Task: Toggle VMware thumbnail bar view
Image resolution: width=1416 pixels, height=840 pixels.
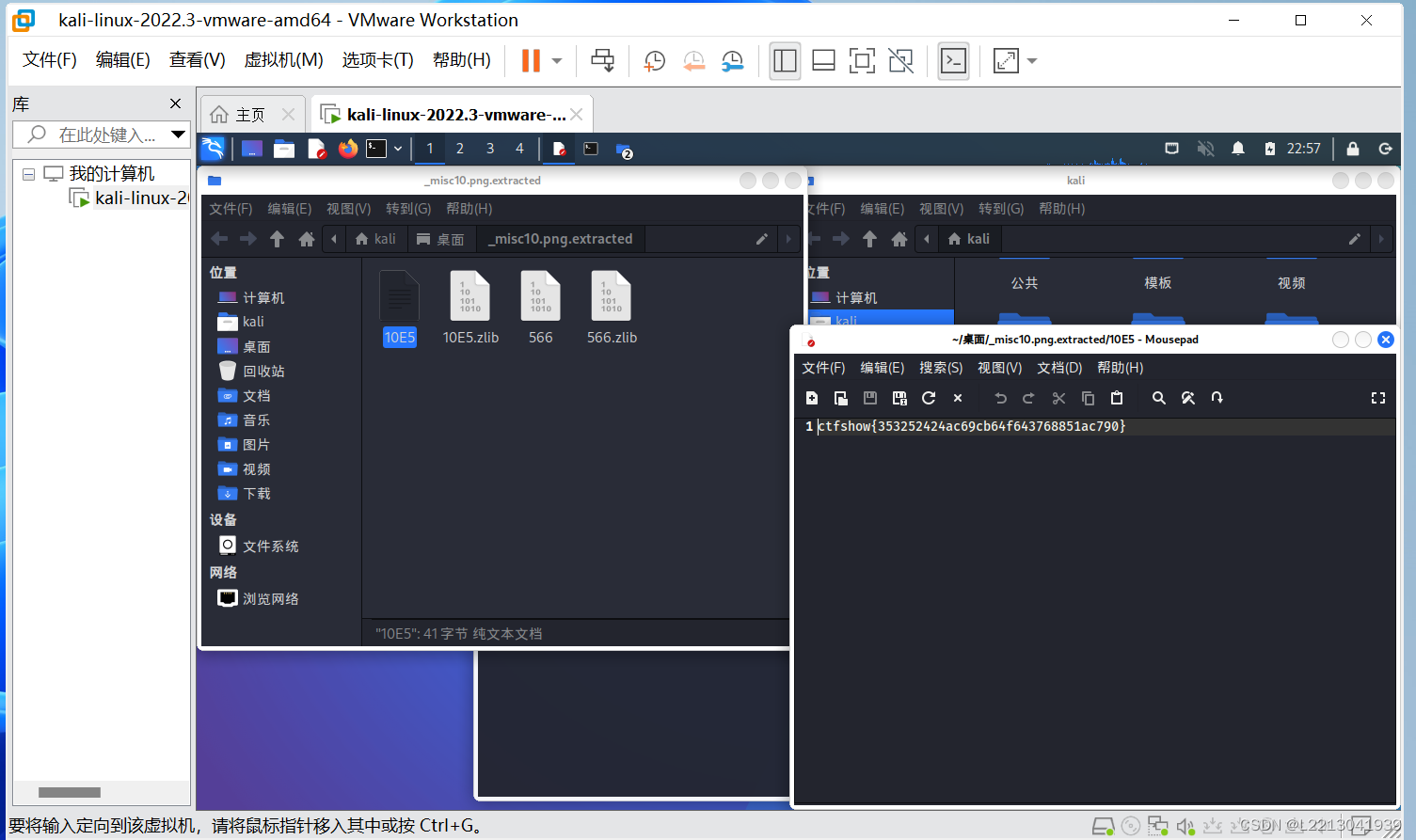Action: 823,61
